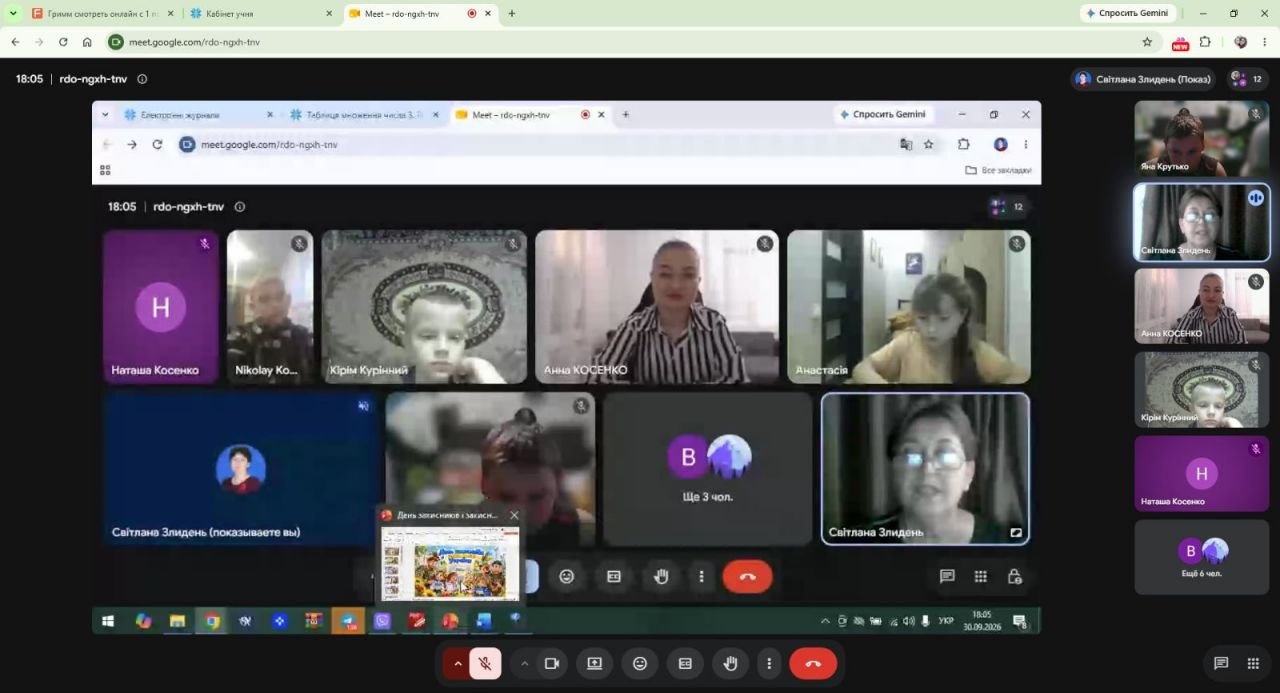Expand audio settings arrow beside microphone
The height and width of the screenshot is (693, 1280).
tap(457, 663)
